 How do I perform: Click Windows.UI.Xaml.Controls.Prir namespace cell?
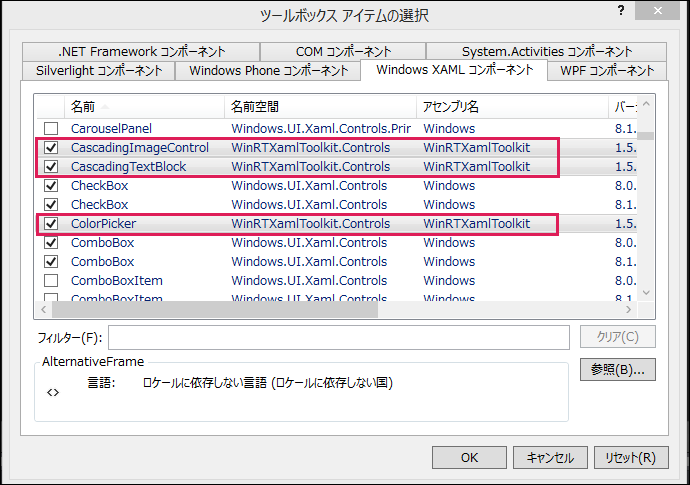pos(321,129)
